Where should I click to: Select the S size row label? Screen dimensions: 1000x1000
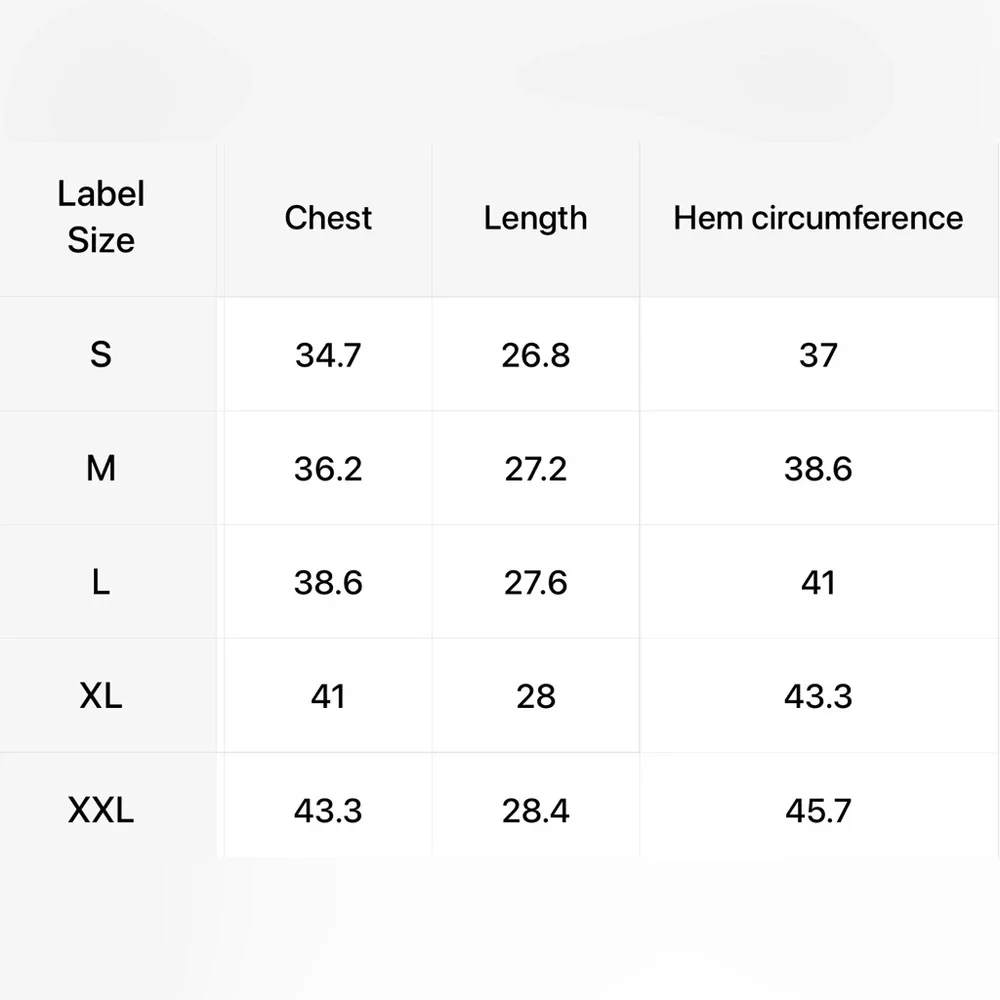[101, 354]
